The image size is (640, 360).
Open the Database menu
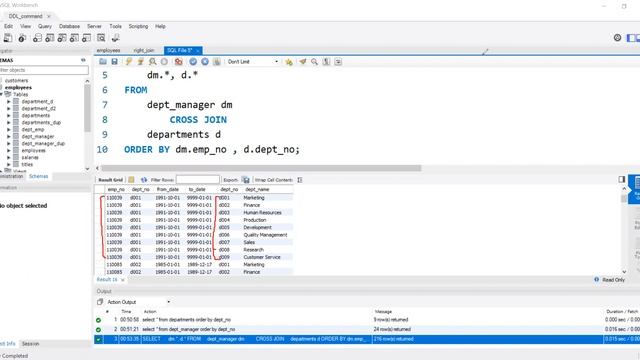(69, 26)
